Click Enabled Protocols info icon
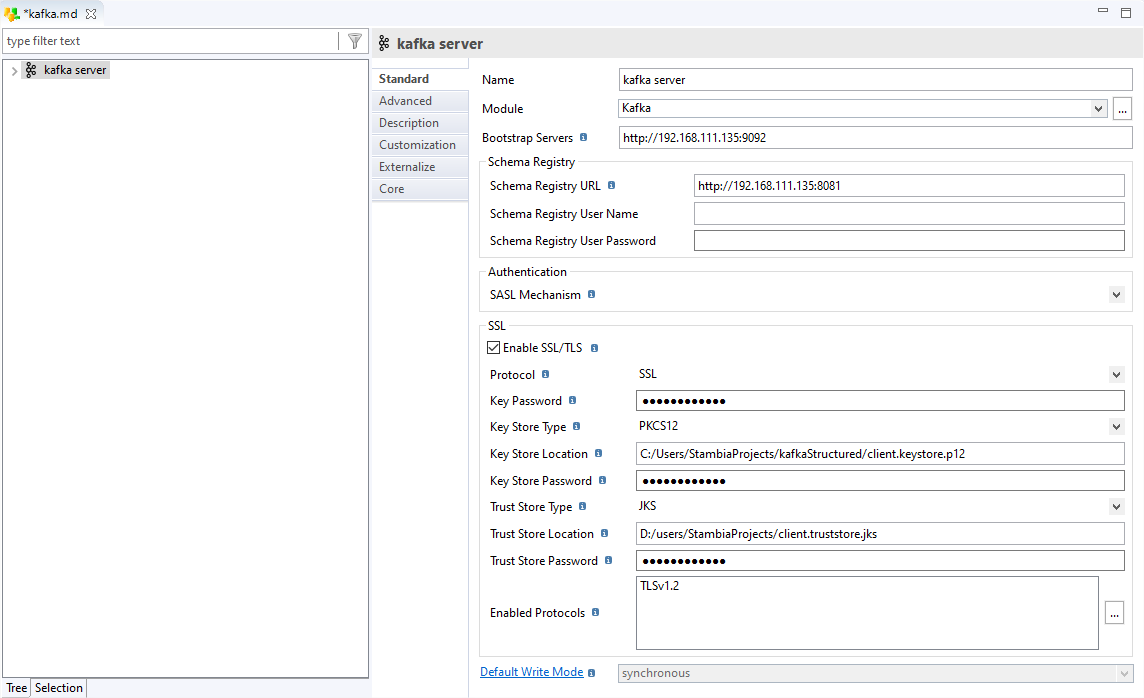The width and height of the screenshot is (1144, 698). point(595,612)
